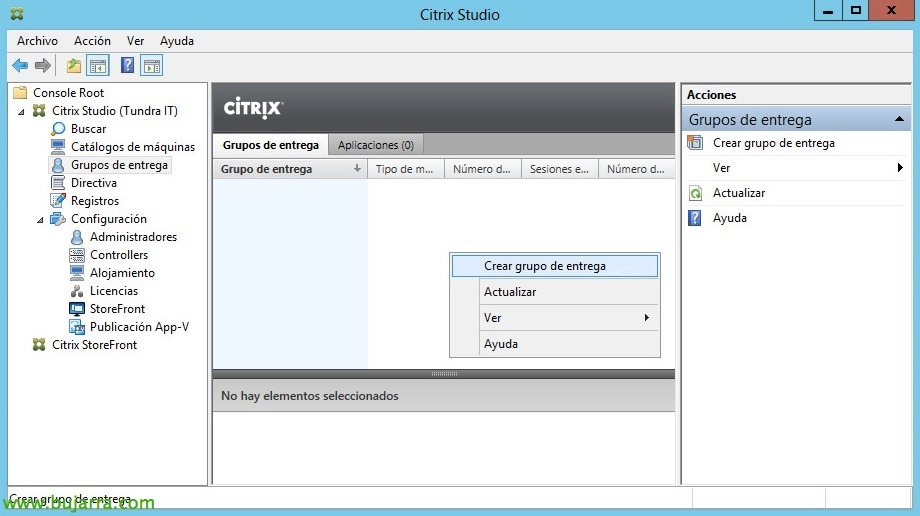
Task: Click Ayuda text in Acciones pane
Action: click(729, 218)
